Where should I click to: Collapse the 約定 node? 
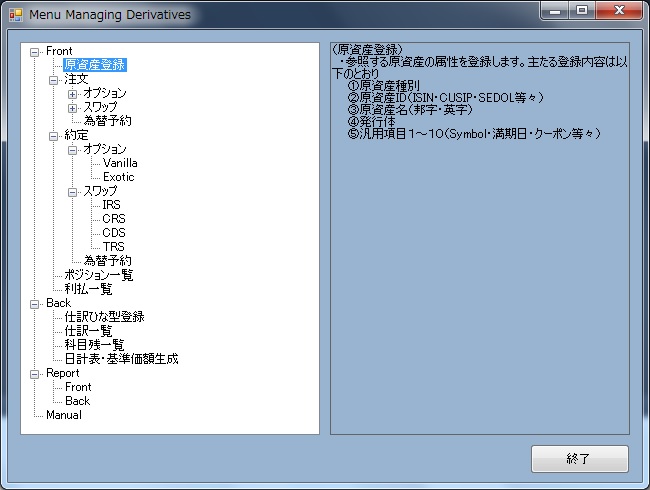53,136
